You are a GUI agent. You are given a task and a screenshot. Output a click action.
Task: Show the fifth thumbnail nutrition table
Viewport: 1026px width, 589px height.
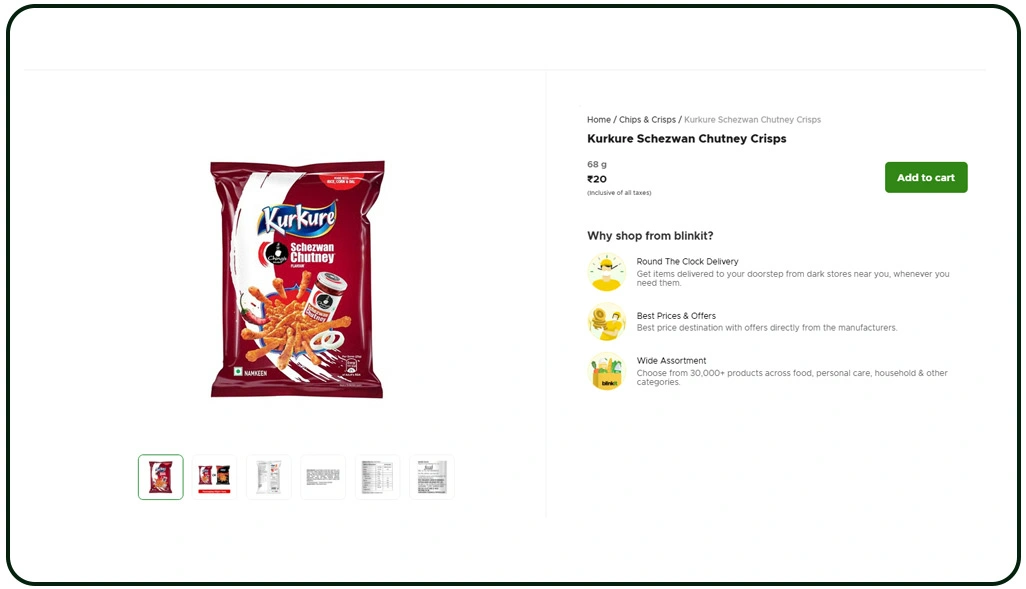click(x=378, y=477)
